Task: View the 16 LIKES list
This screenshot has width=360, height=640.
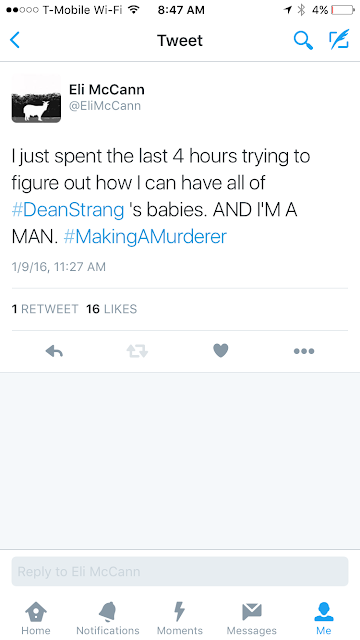Action: pyautogui.click(x=111, y=309)
